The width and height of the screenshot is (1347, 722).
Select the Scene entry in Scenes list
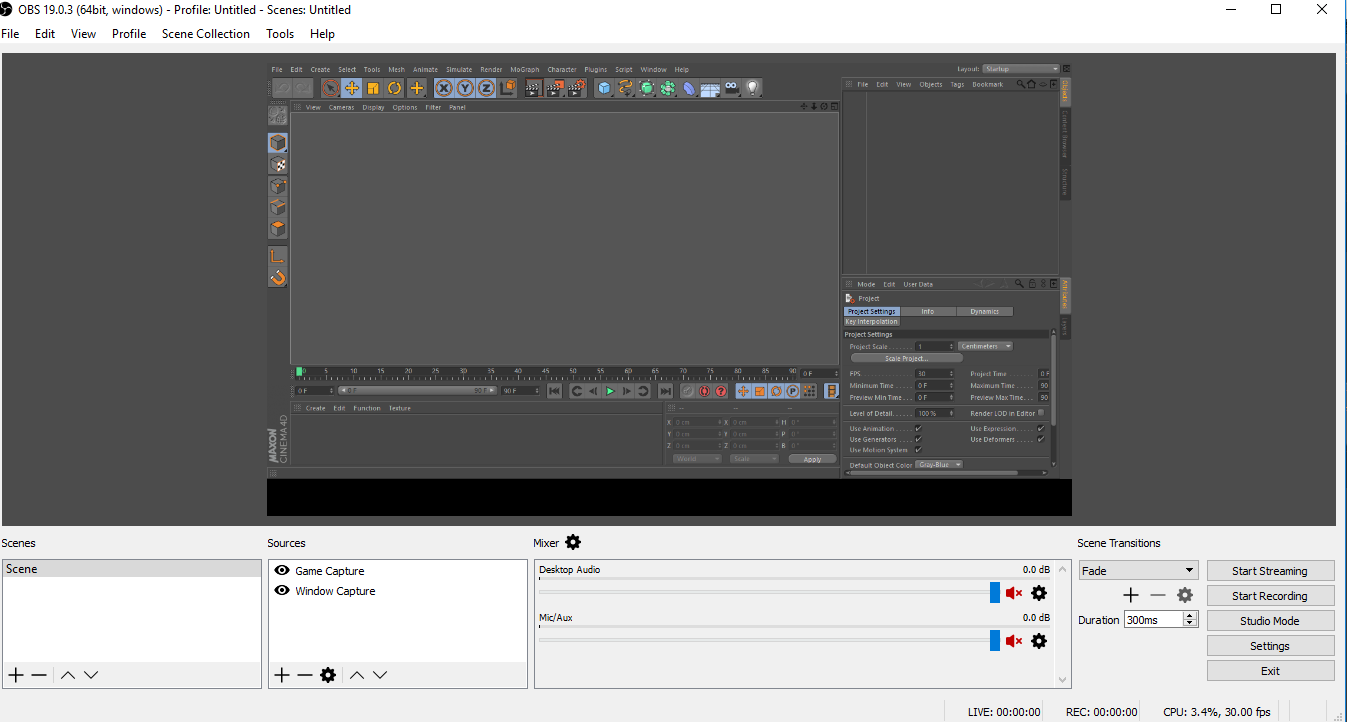[x=132, y=569]
